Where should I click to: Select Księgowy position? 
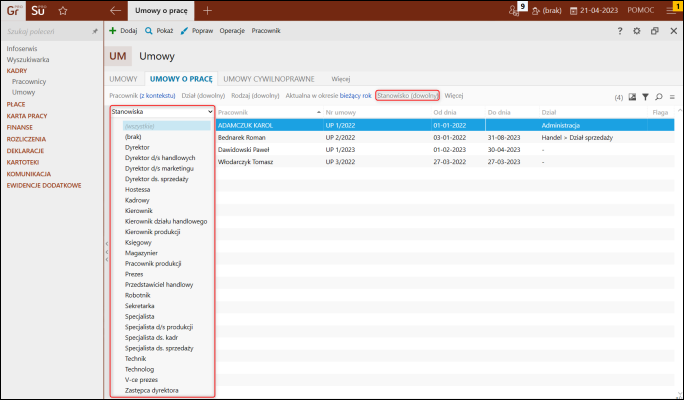(x=138, y=243)
